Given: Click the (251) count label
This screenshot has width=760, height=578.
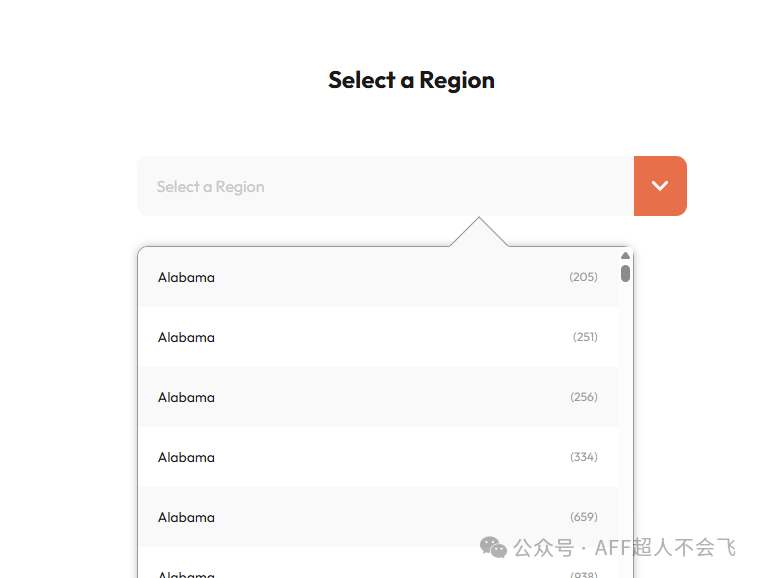Looking at the screenshot, I should coord(585,337).
